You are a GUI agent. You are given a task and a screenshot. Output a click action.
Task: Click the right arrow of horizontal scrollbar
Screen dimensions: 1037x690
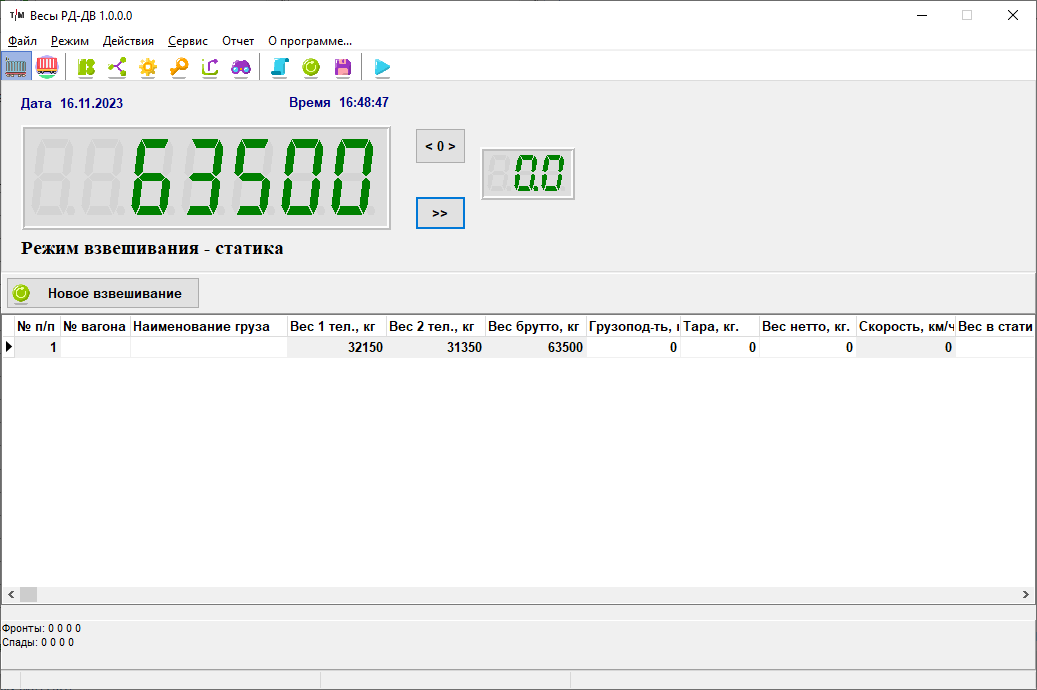[1025, 595]
